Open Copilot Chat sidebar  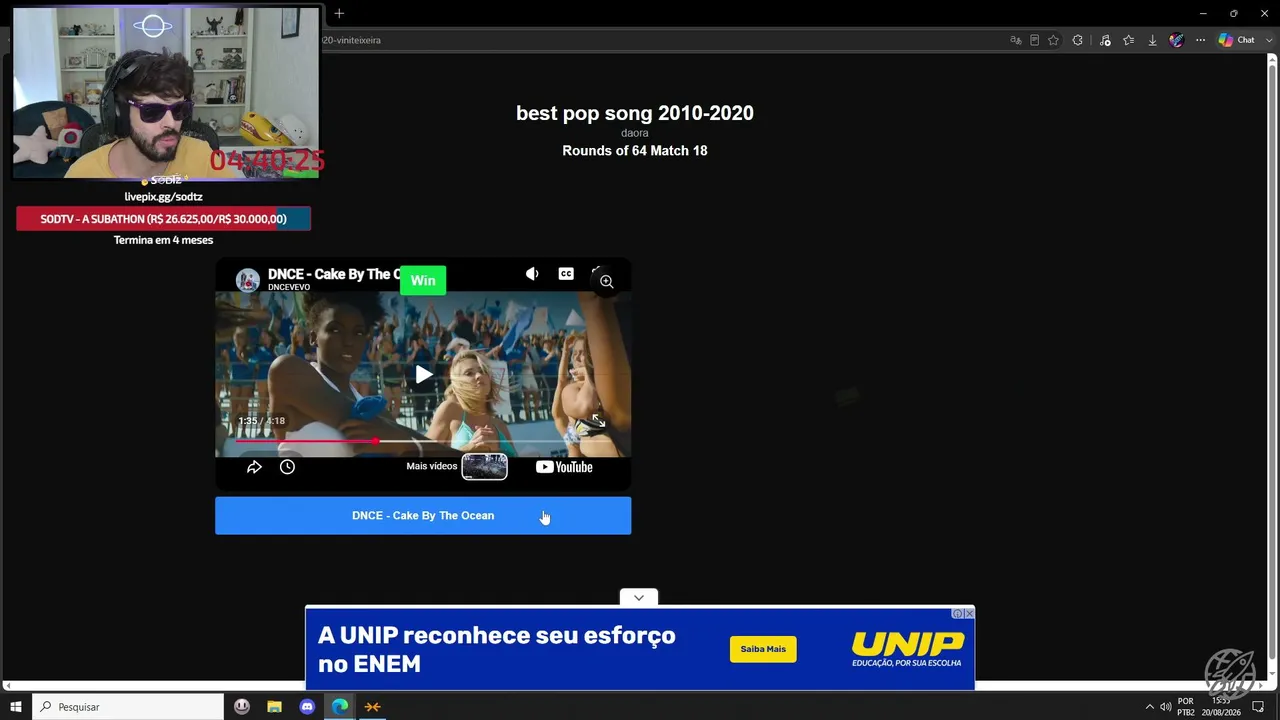[1237, 40]
